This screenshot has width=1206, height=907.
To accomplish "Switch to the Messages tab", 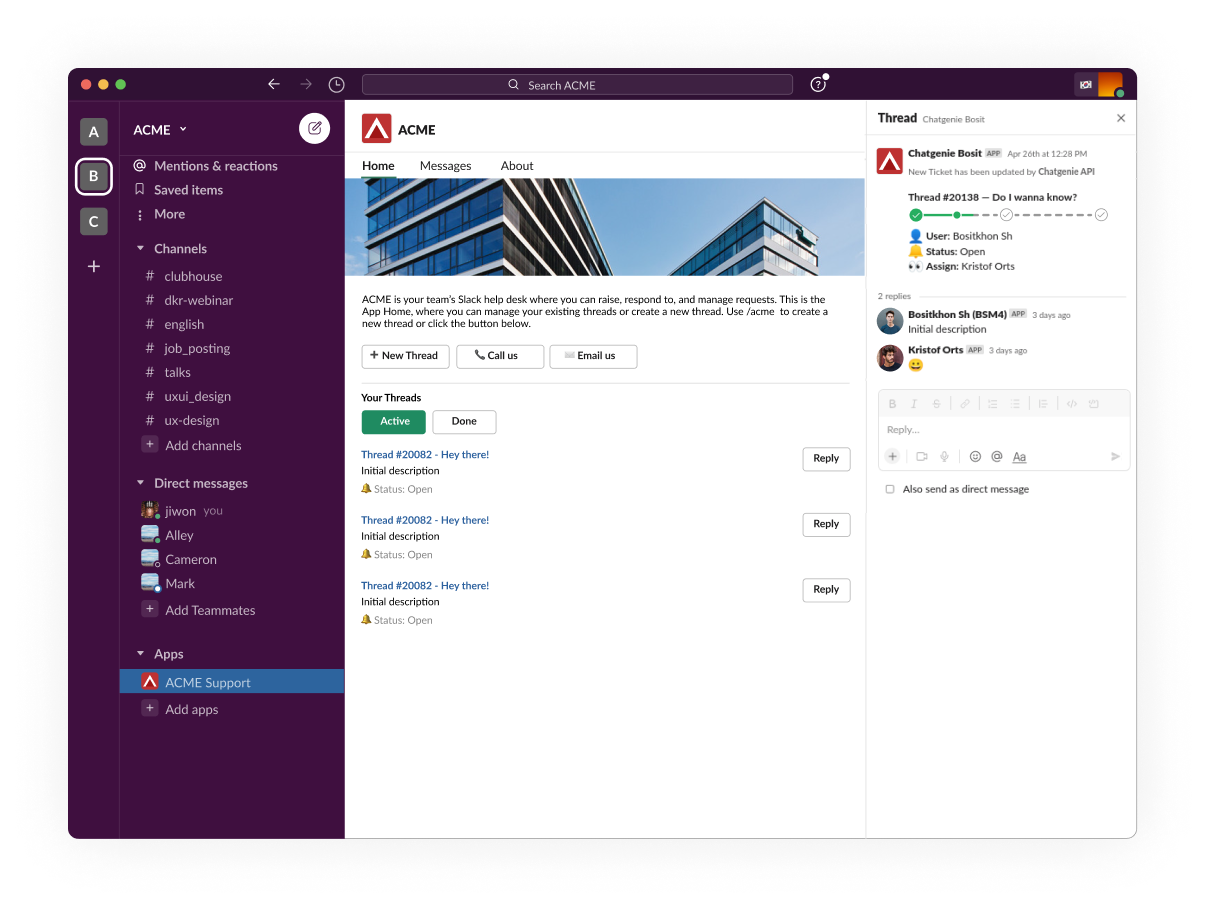I will click(x=445, y=166).
